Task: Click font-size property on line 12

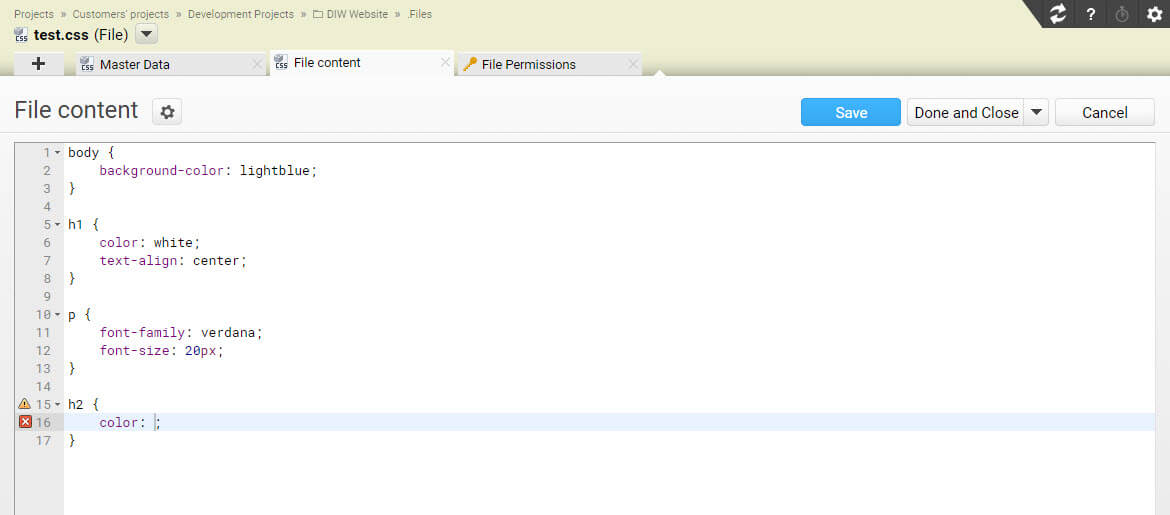Action: click(134, 350)
